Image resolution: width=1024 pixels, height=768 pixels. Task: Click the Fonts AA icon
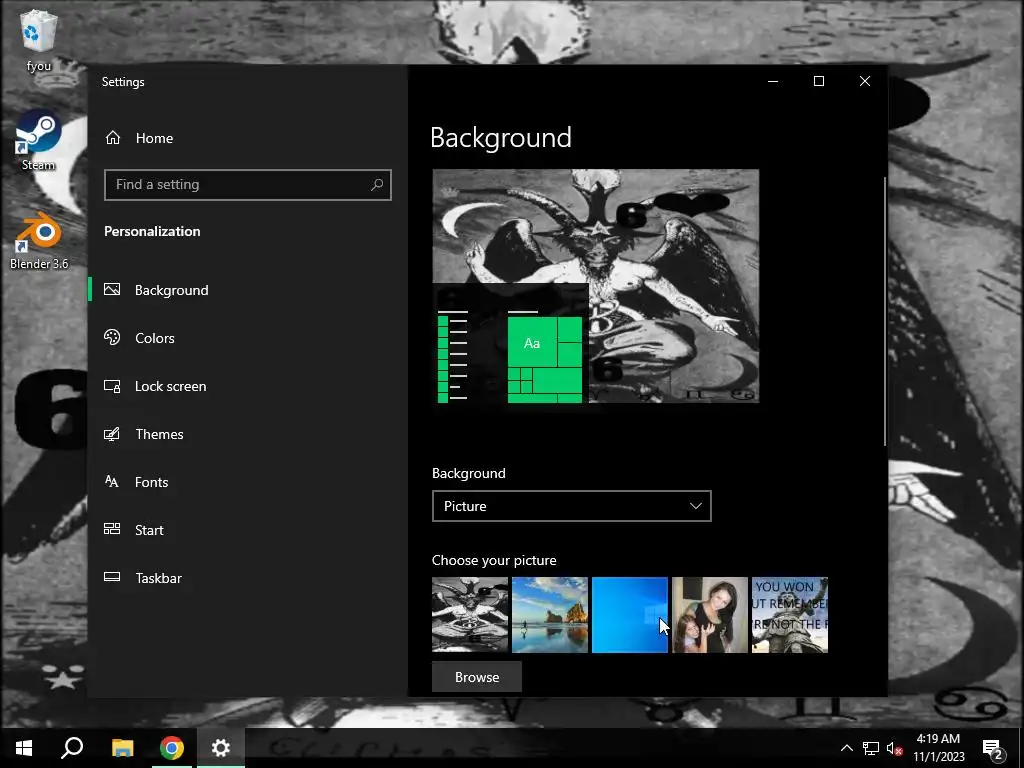(x=112, y=482)
